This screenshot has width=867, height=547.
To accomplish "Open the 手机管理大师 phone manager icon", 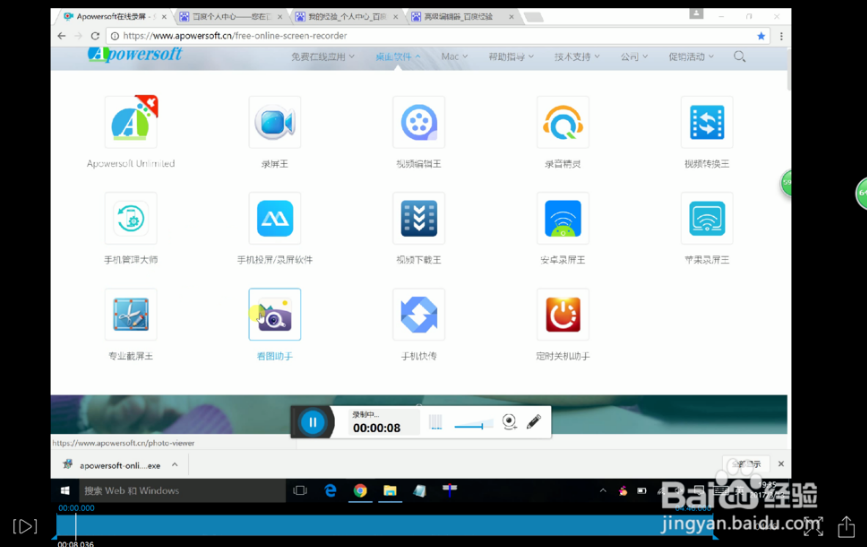I will point(131,218).
